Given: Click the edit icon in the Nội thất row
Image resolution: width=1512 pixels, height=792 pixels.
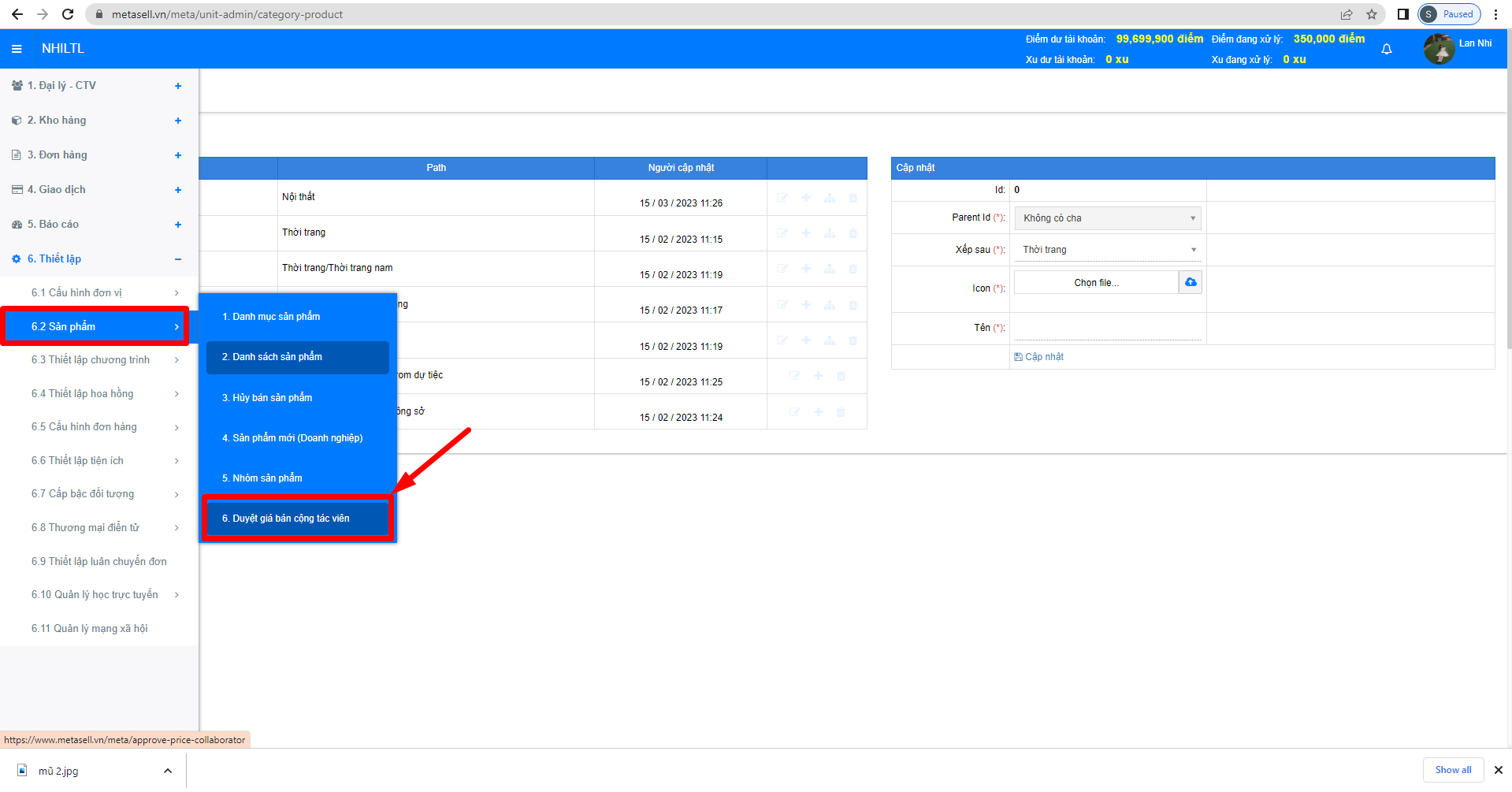Looking at the screenshot, I should [782, 198].
